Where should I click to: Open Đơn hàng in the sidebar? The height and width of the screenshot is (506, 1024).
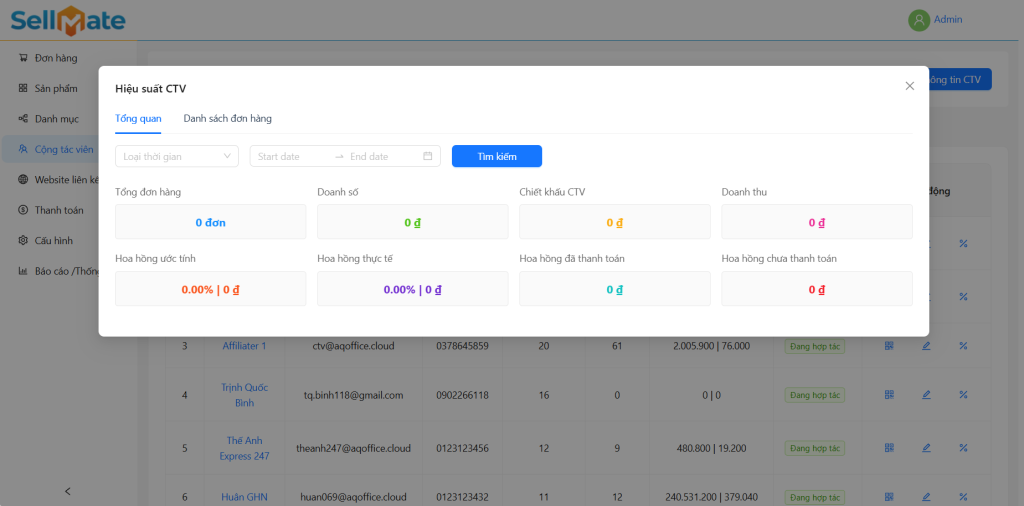(x=56, y=58)
